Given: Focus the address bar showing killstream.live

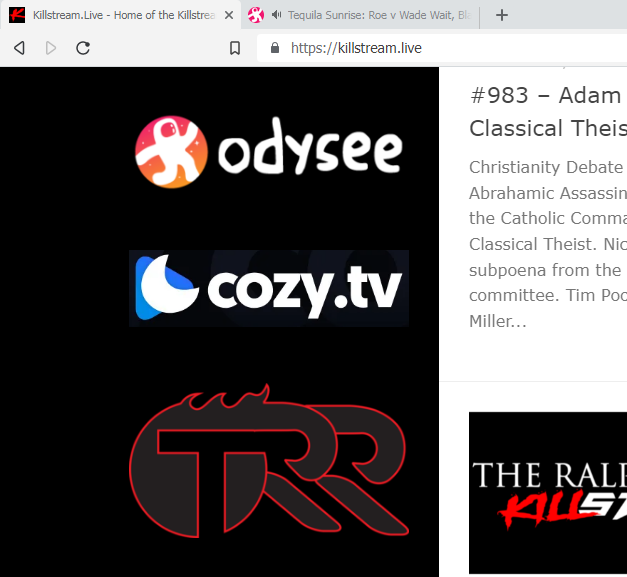Looking at the screenshot, I should 440,48.
